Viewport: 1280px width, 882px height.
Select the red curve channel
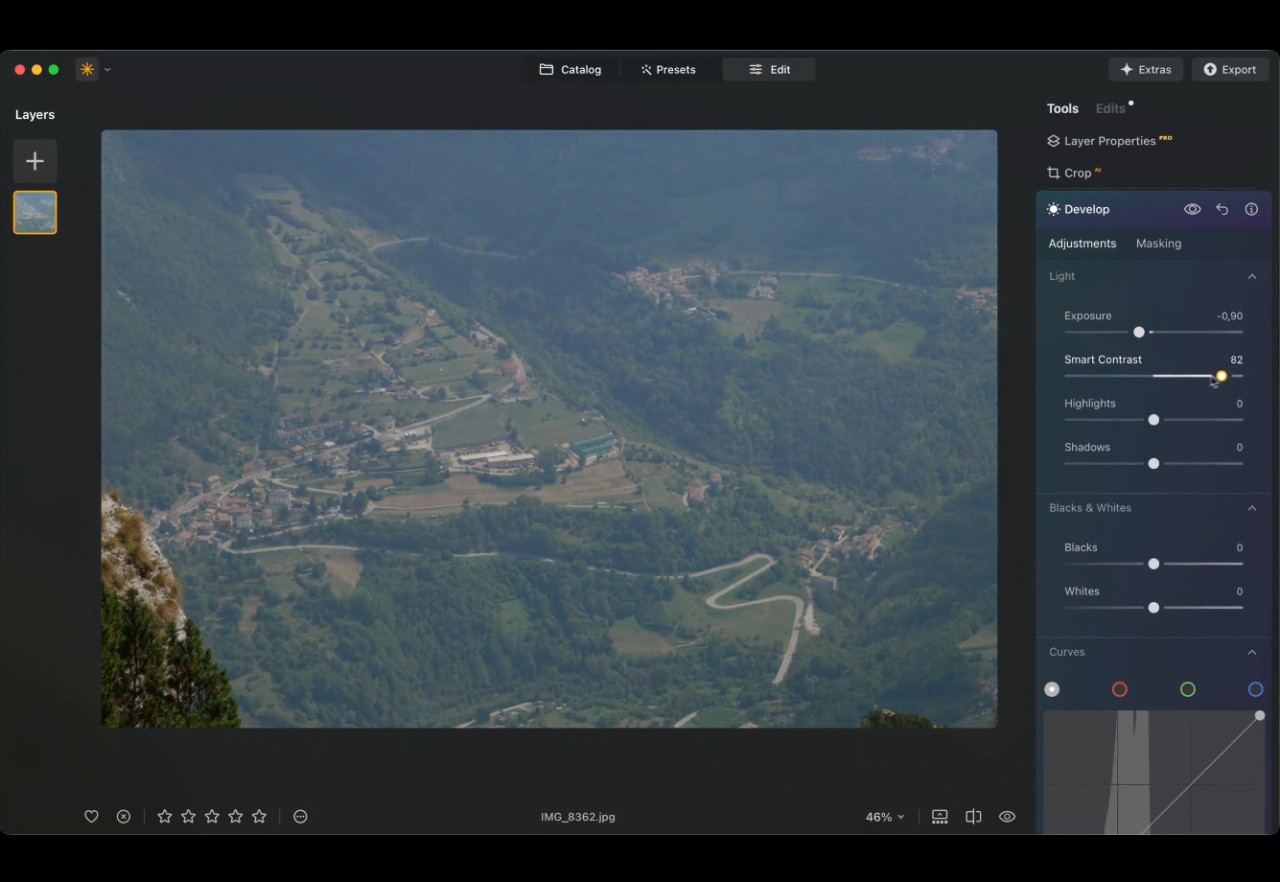[x=1119, y=689]
